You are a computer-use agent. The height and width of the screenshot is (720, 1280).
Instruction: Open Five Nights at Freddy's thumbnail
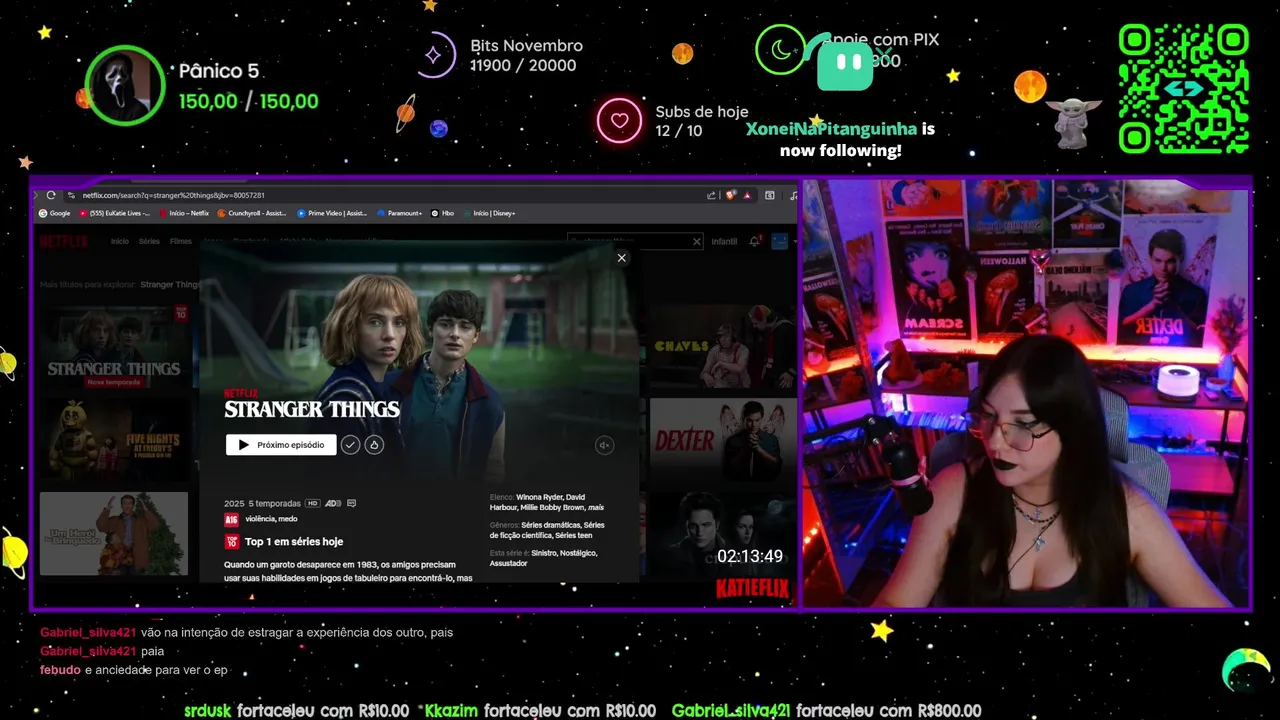pyautogui.click(x=114, y=441)
